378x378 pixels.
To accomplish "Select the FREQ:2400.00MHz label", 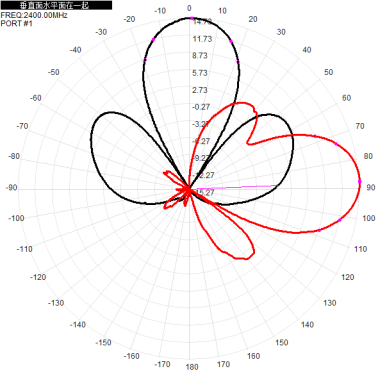I will [x=34, y=15].
